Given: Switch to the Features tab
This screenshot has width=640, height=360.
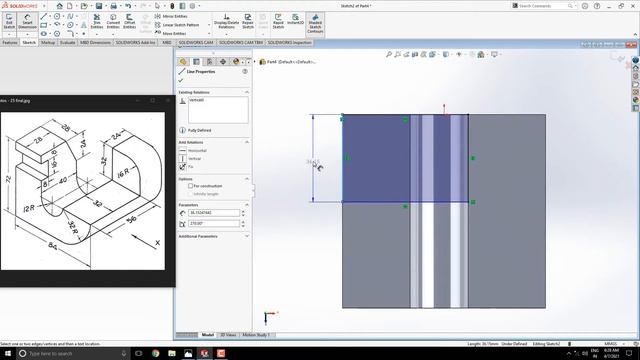Looking at the screenshot, I should tap(10, 42).
